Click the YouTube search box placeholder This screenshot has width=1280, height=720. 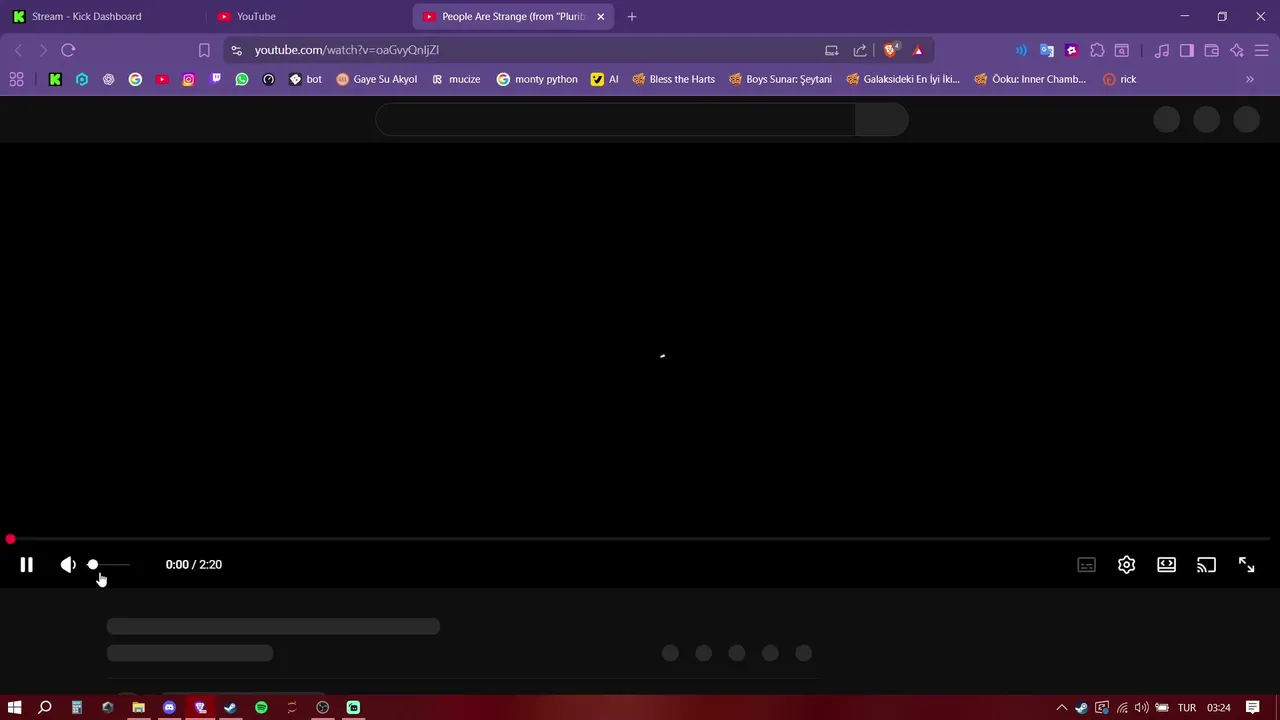coord(615,120)
